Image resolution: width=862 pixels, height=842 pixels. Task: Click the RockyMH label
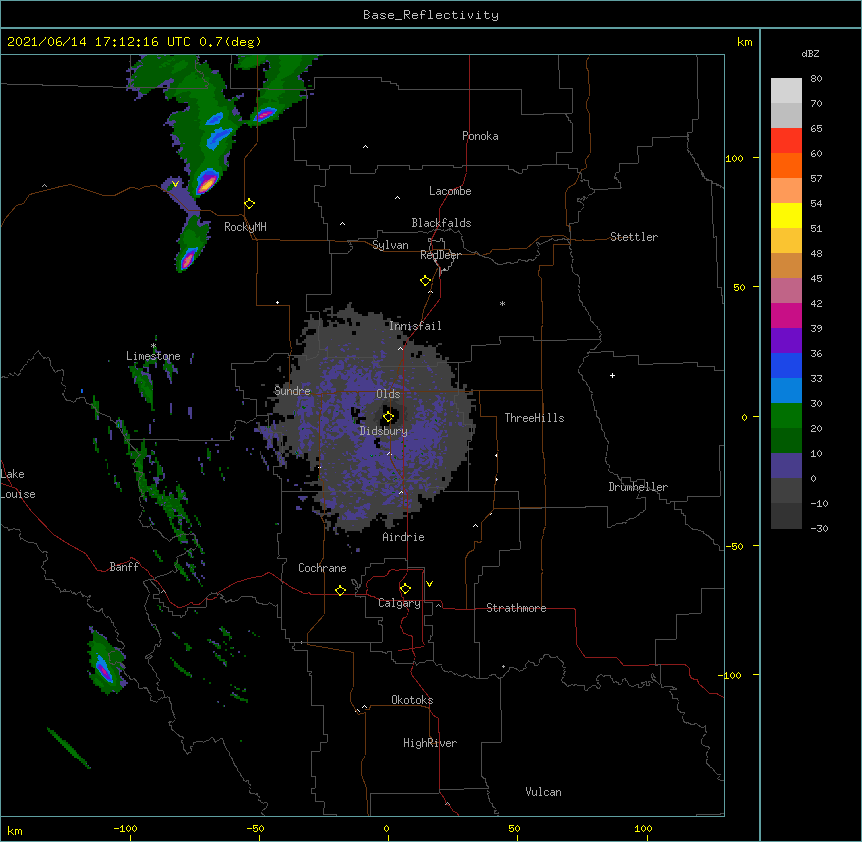245,227
